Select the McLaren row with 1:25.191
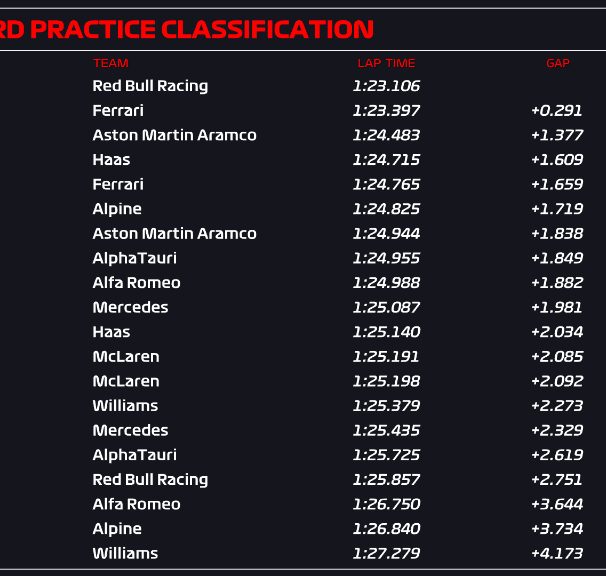Viewport: 606px width, 576px height. click(303, 356)
